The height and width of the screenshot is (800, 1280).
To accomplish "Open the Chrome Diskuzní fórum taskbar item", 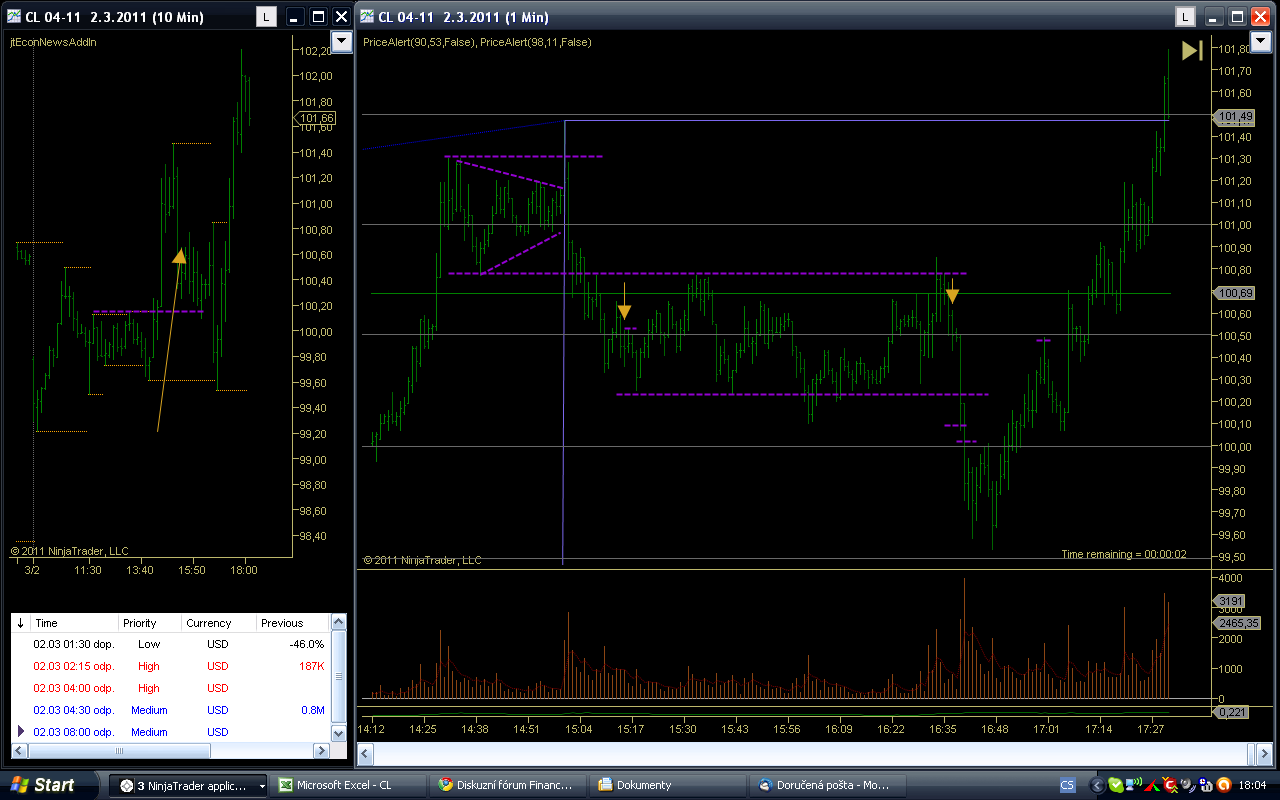I will coord(506,785).
